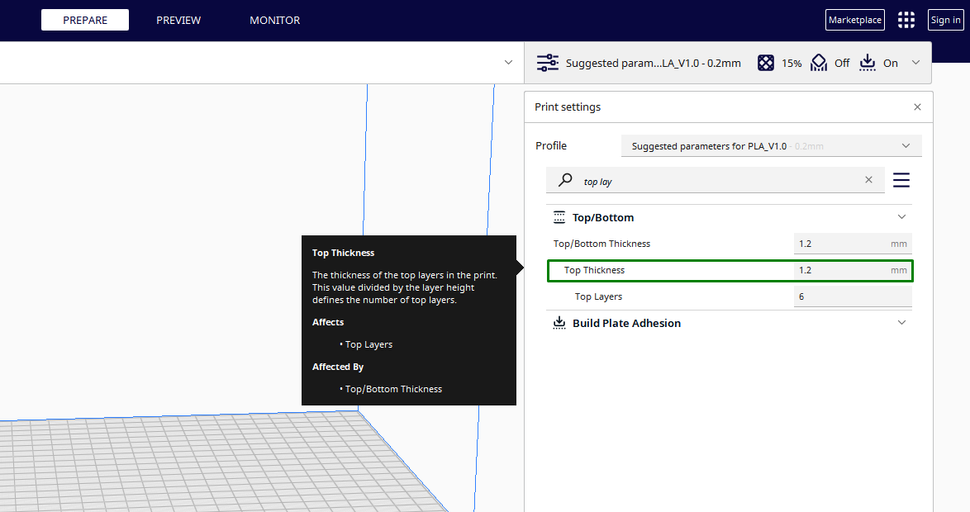Switch to the PREVIEW tab
The width and height of the screenshot is (970, 512).
(x=178, y=20)
